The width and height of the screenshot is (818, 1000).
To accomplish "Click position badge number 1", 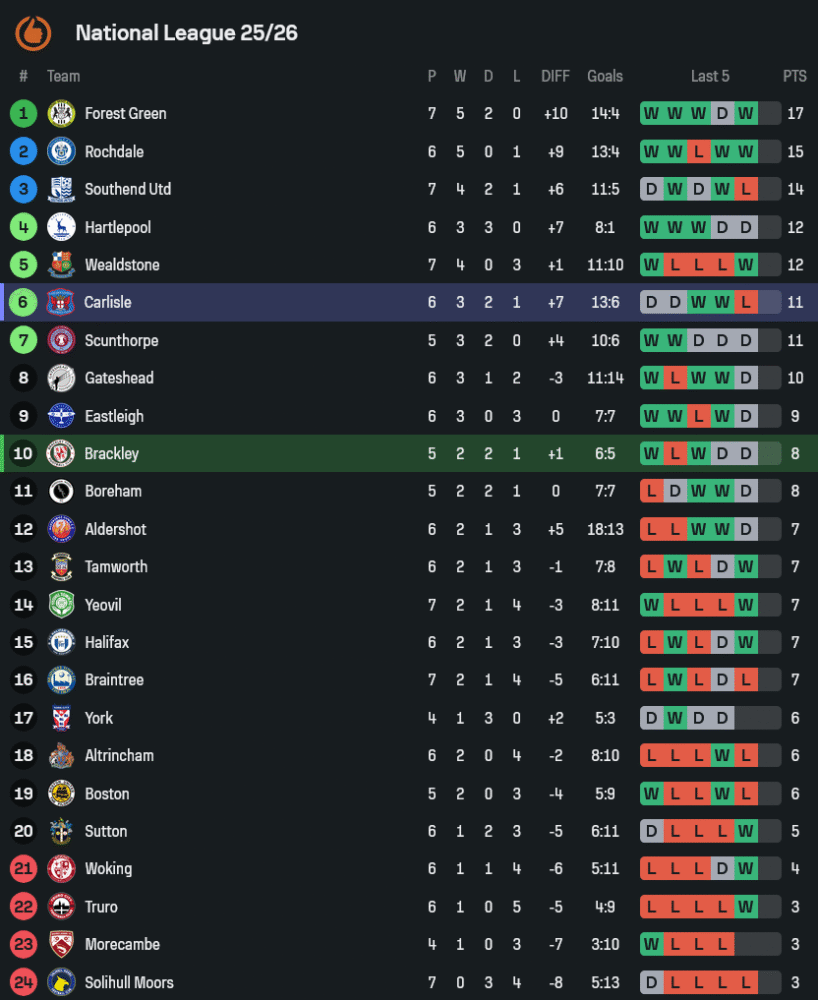I will pos(23,113).
